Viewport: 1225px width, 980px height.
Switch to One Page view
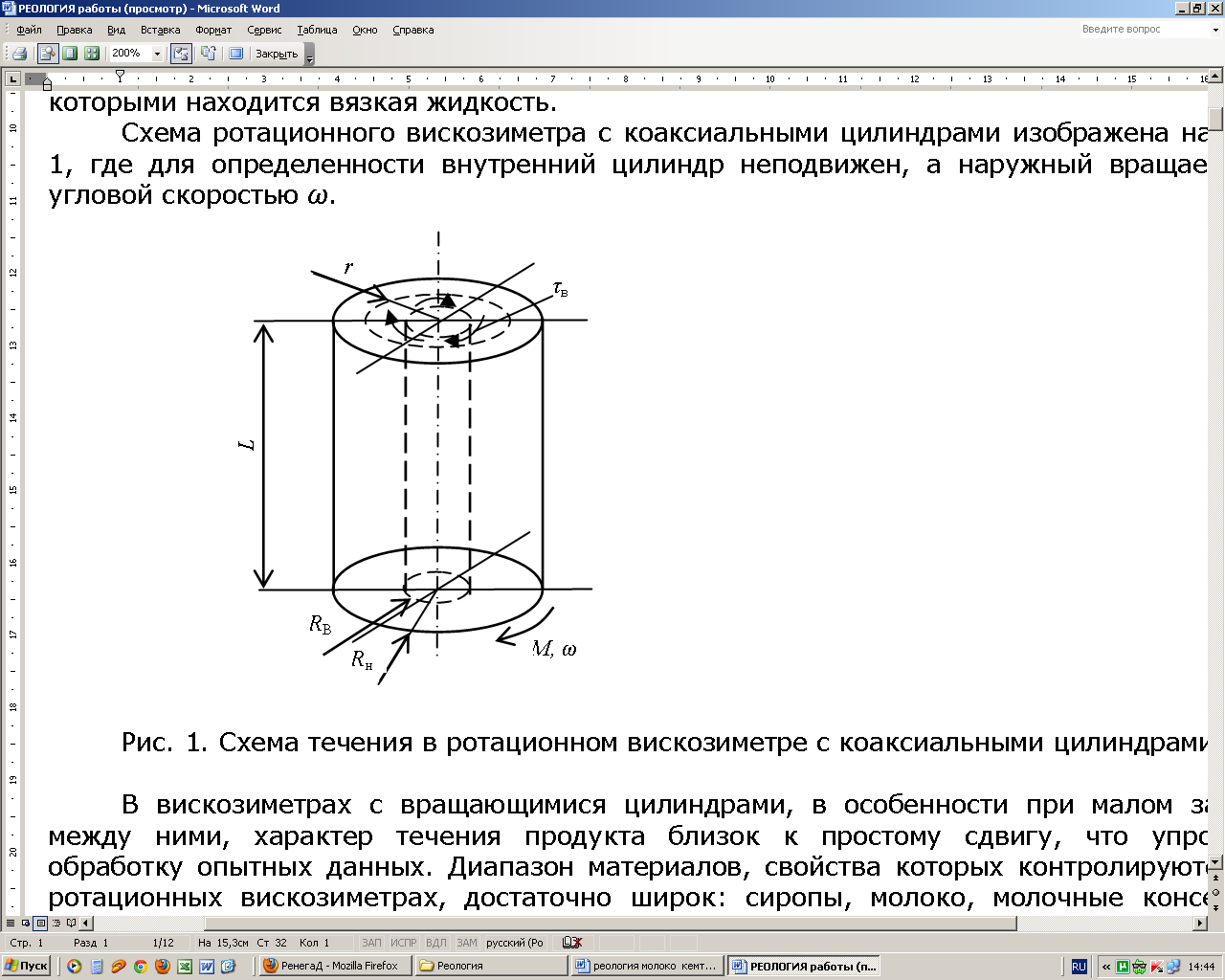click(x=70, y=54)
